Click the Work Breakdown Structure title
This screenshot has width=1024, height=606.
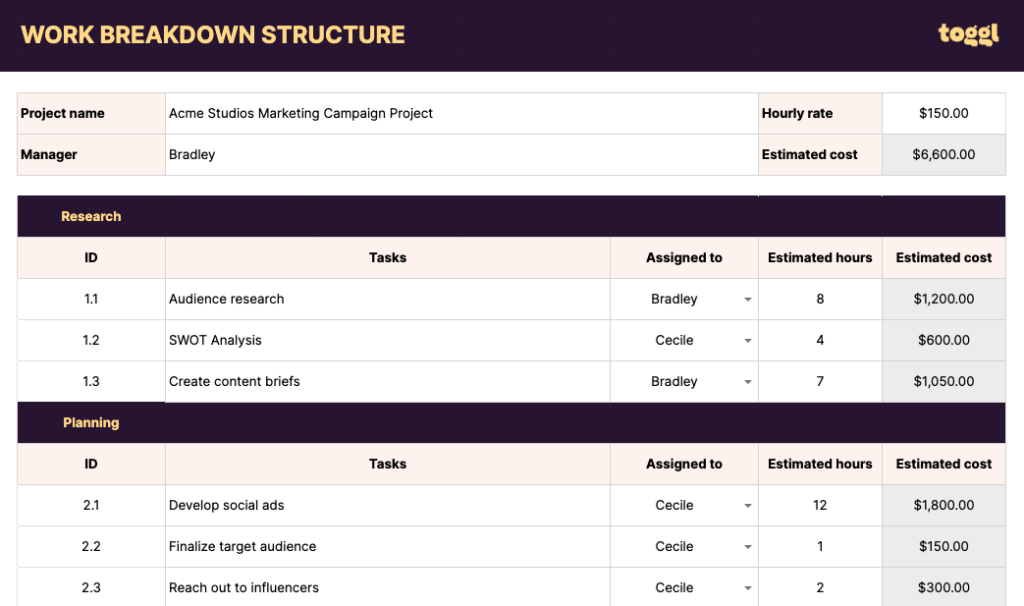(213, 35)
